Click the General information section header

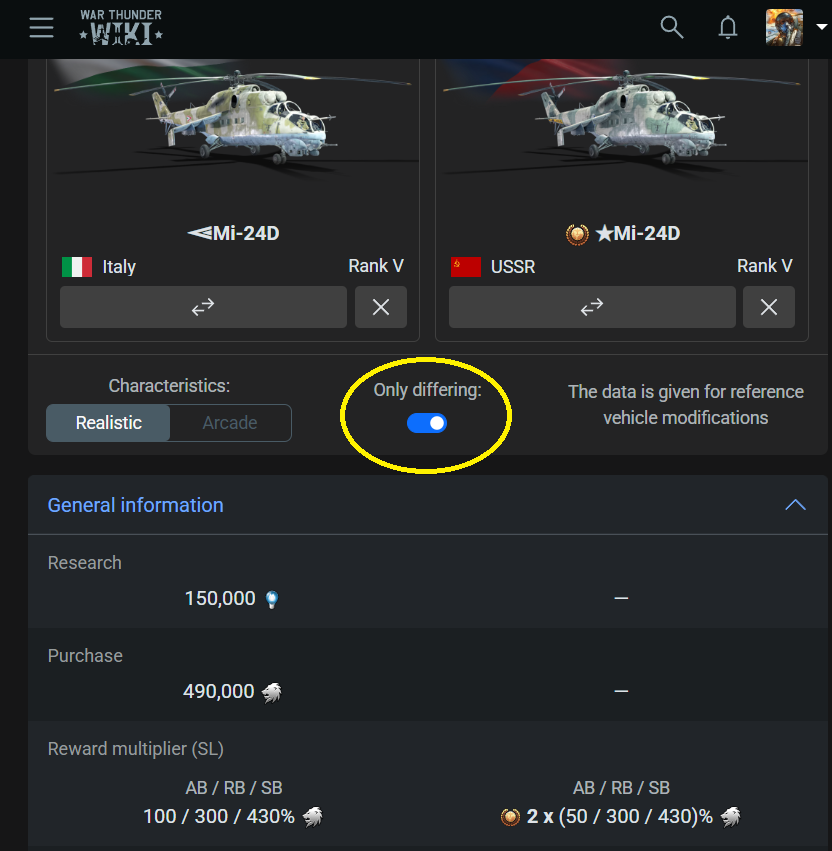click(136, 505)
